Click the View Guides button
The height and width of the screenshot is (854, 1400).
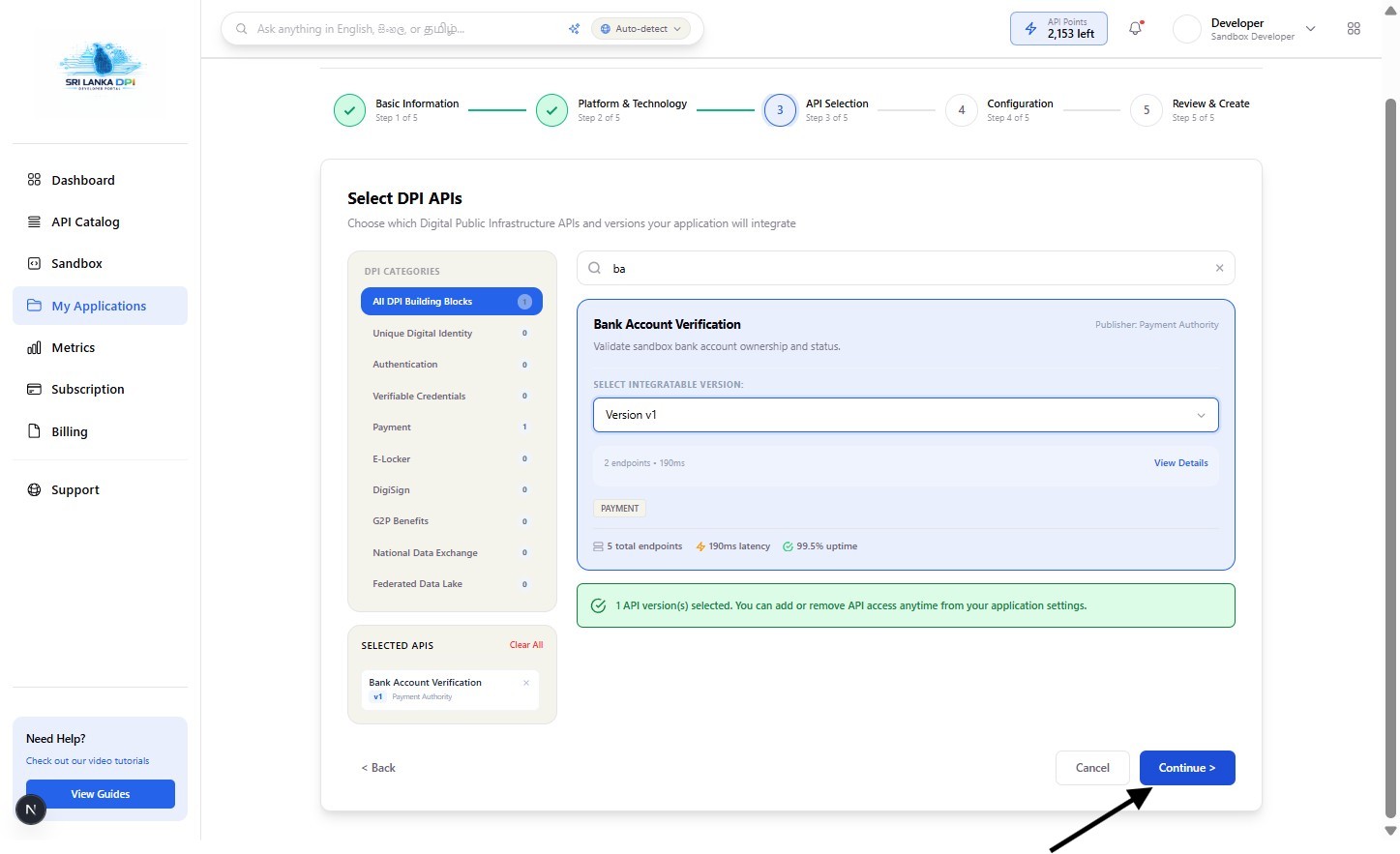click(x=101, y=794)
